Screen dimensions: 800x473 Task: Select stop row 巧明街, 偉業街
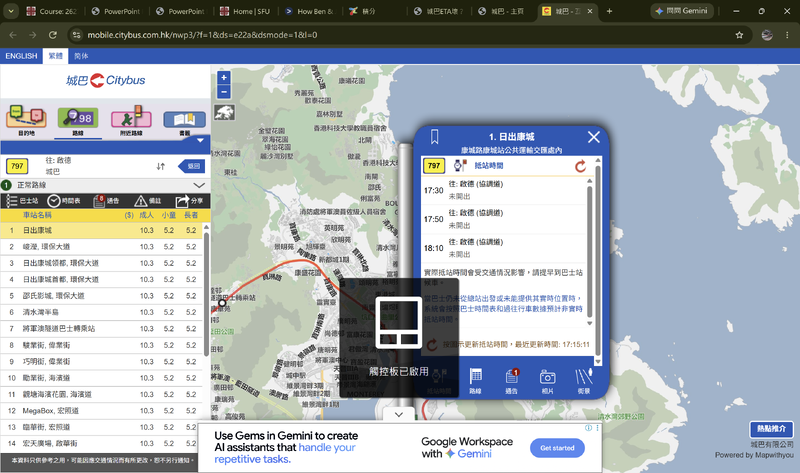coord(102,361)
